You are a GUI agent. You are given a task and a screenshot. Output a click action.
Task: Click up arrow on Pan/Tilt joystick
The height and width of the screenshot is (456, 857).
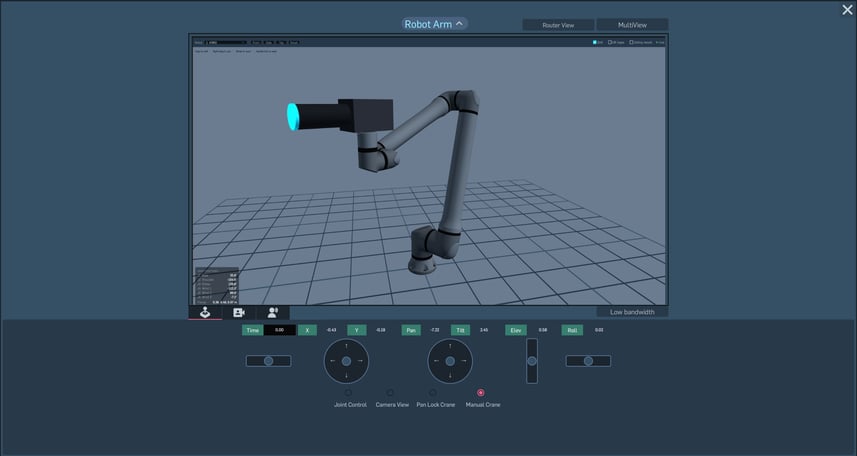click(x=450, y=346)
